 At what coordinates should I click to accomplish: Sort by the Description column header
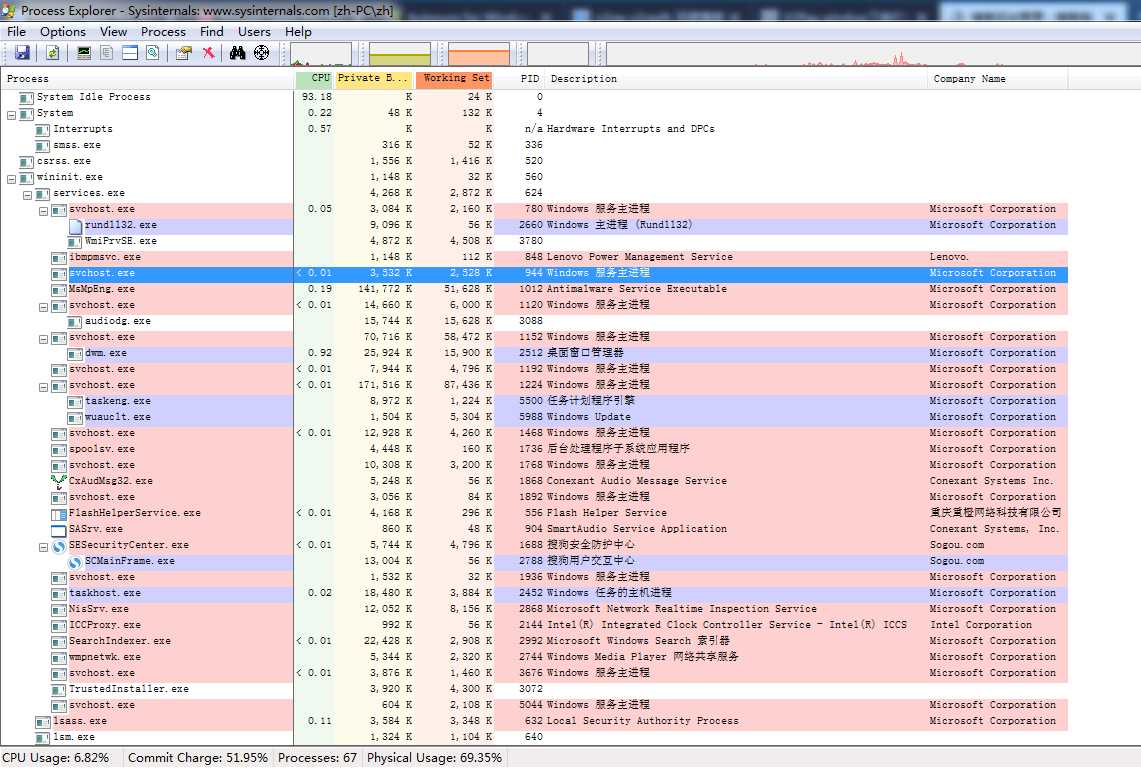(x=735, y=79)
